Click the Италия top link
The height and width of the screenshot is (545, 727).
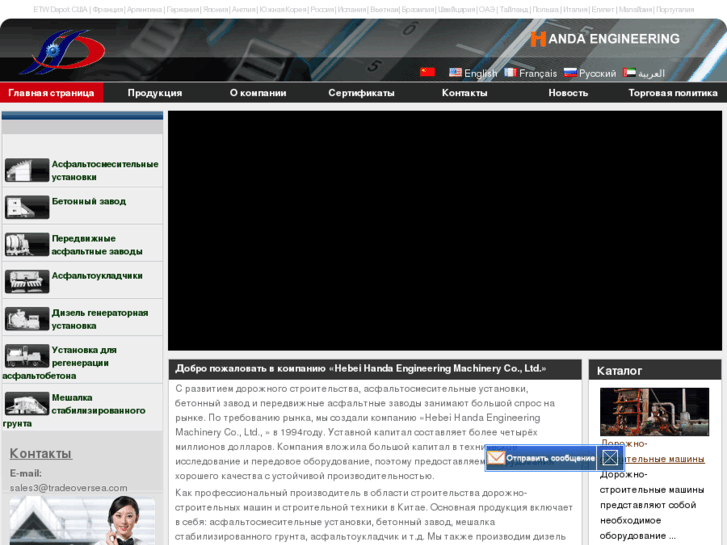point(575,9)
